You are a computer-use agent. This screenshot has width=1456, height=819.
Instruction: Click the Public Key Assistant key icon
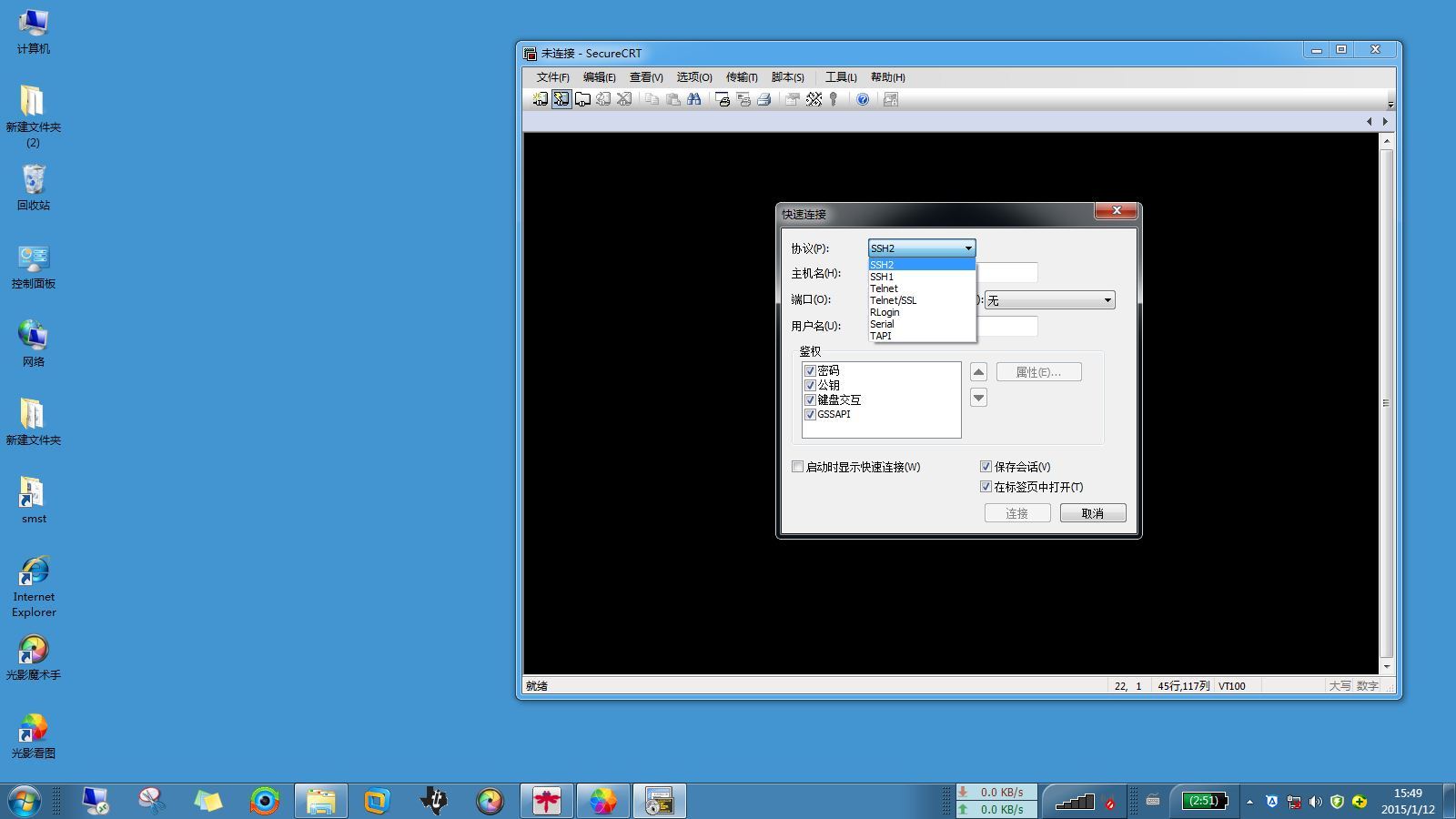click(834, 99)
